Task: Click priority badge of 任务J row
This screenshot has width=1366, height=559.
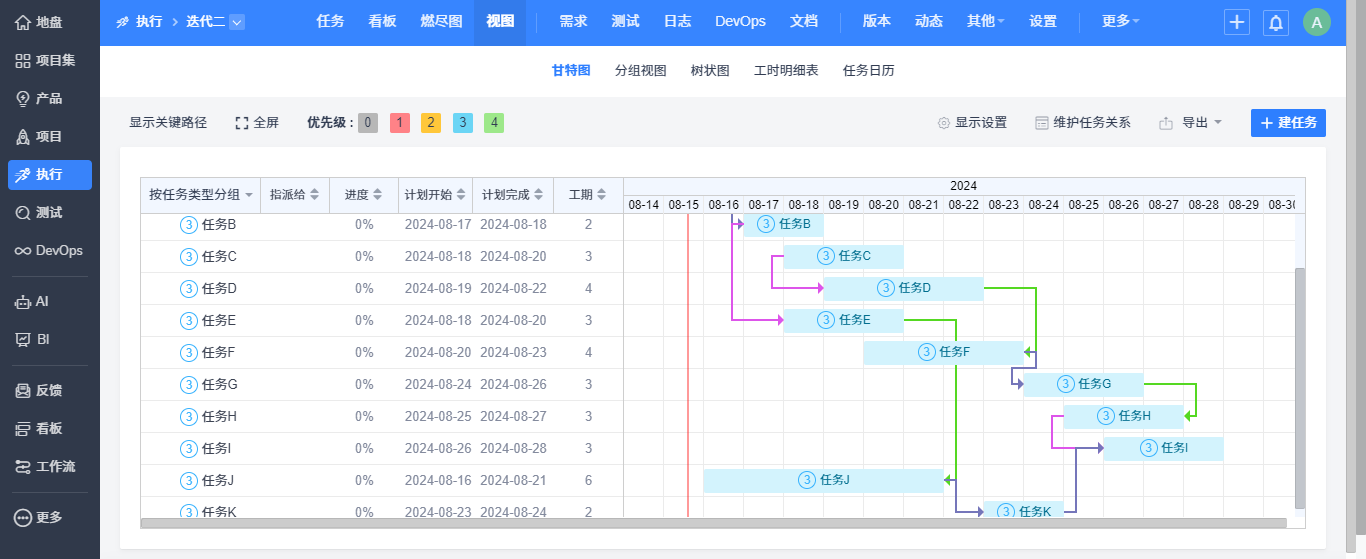Action: tap(188, 480)
